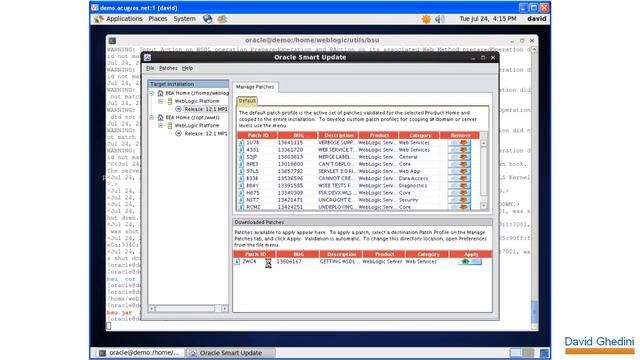This screenshot has width=640, height=360.
Task: Click user name david in top panel
Action: (x=536, y=19)
